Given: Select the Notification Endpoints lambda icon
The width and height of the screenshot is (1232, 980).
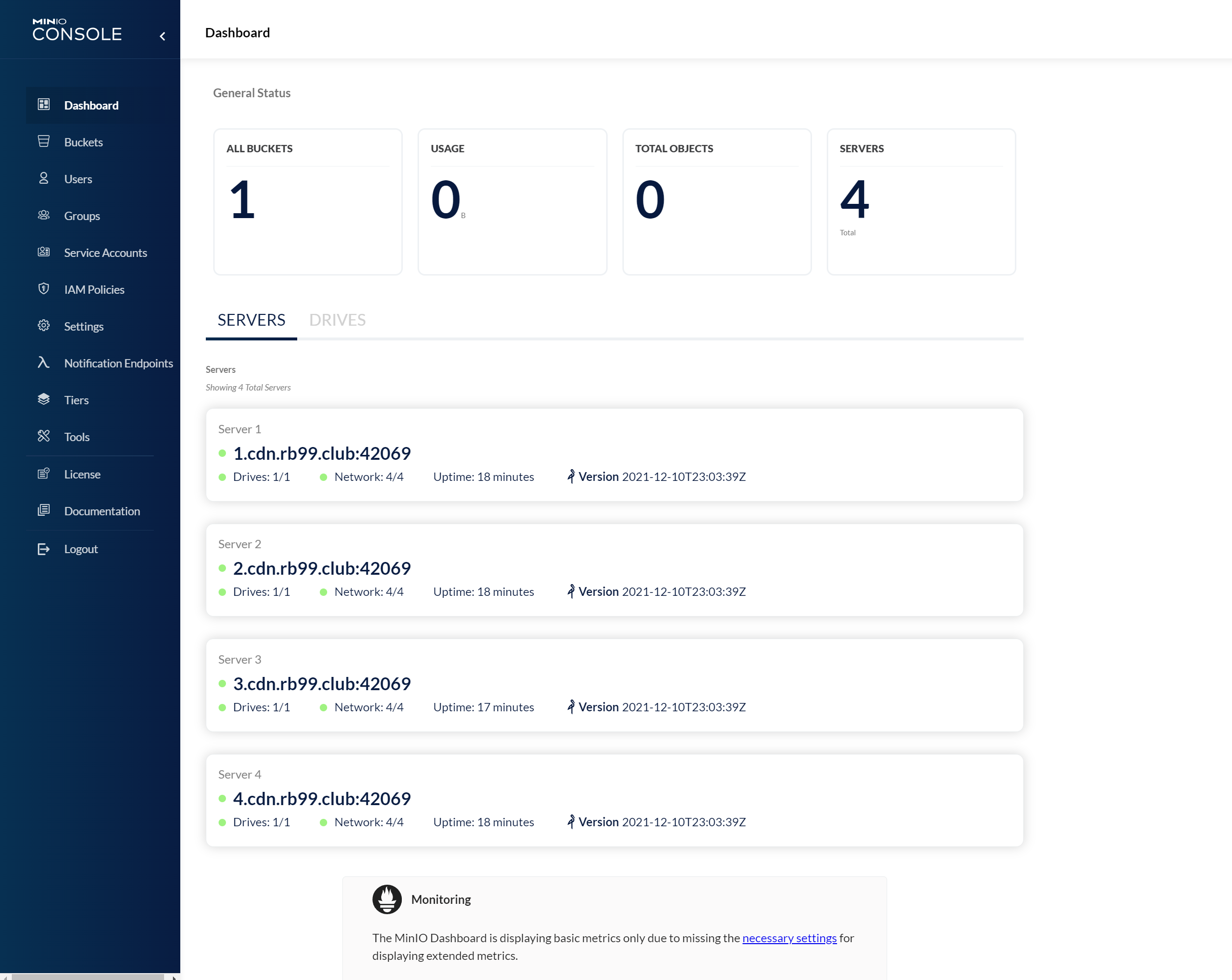Looking at the screenshot, I should pos(44,363).
